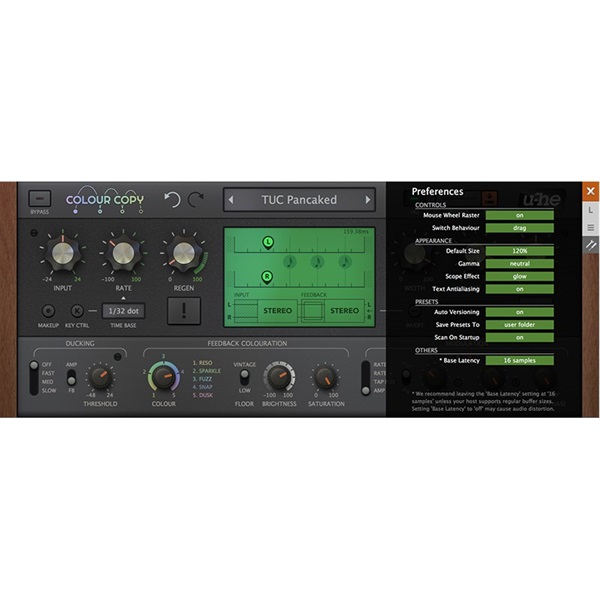
Task: Close the Preferences panel with X
Action: 591,191
